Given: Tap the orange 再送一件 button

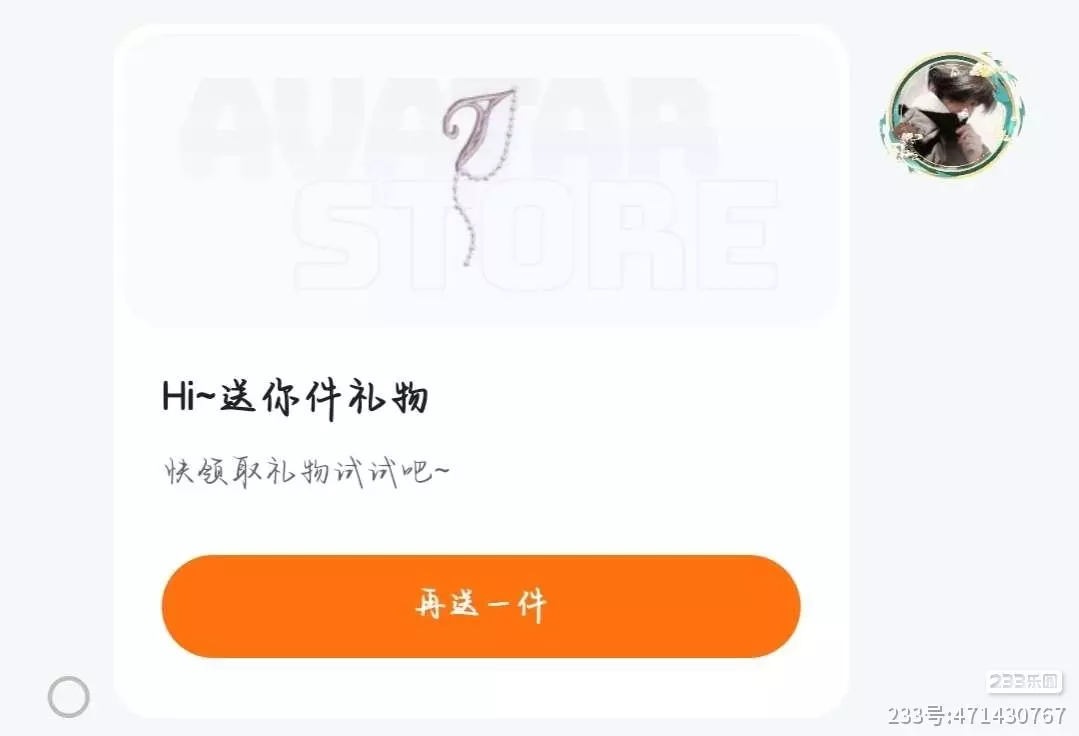Looking at the screenshot, I should [481, 606].
